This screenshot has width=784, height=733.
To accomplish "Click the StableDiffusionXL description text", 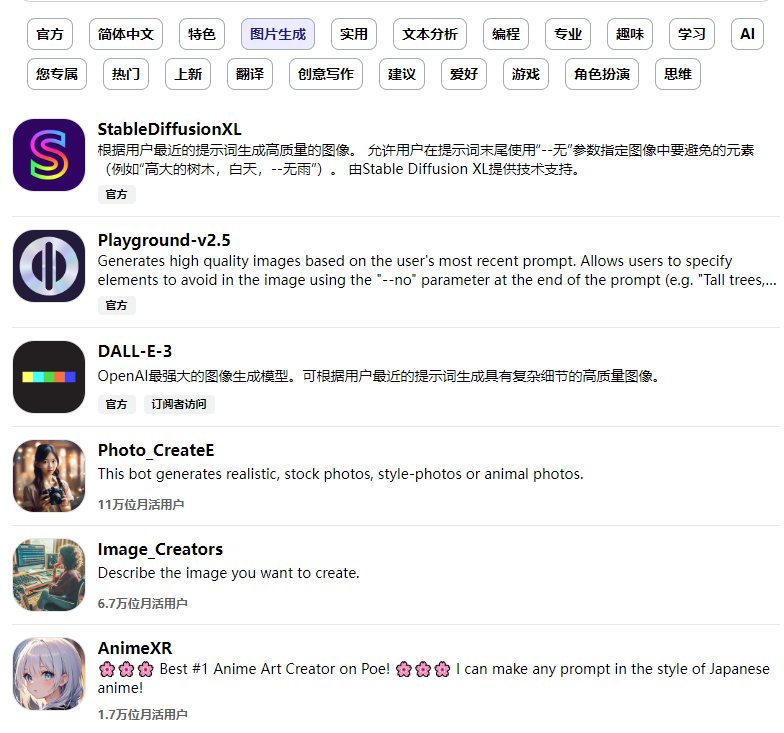I will coord(426,160).
